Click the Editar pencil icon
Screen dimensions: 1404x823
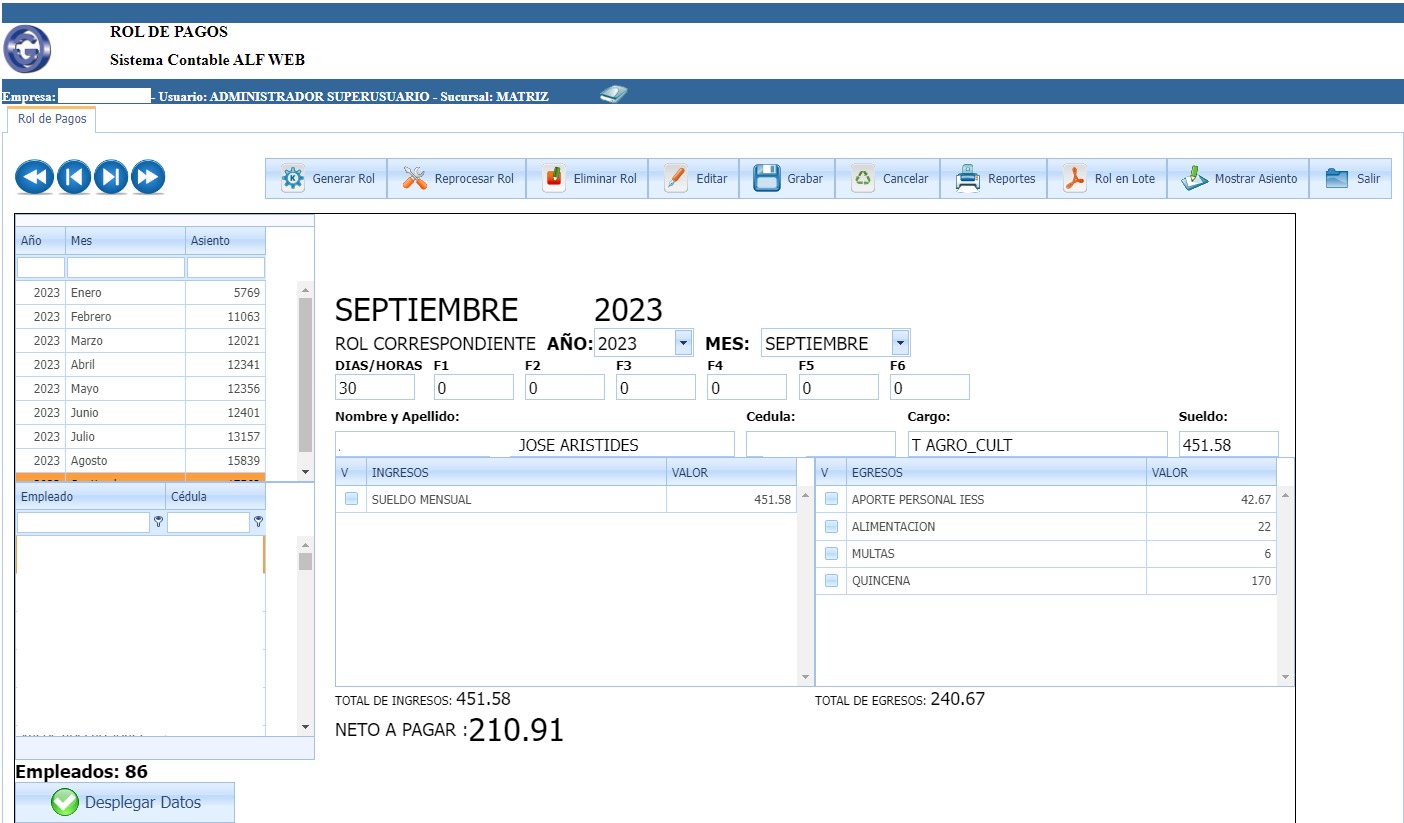pyautogui.click(x=676, y=179)
